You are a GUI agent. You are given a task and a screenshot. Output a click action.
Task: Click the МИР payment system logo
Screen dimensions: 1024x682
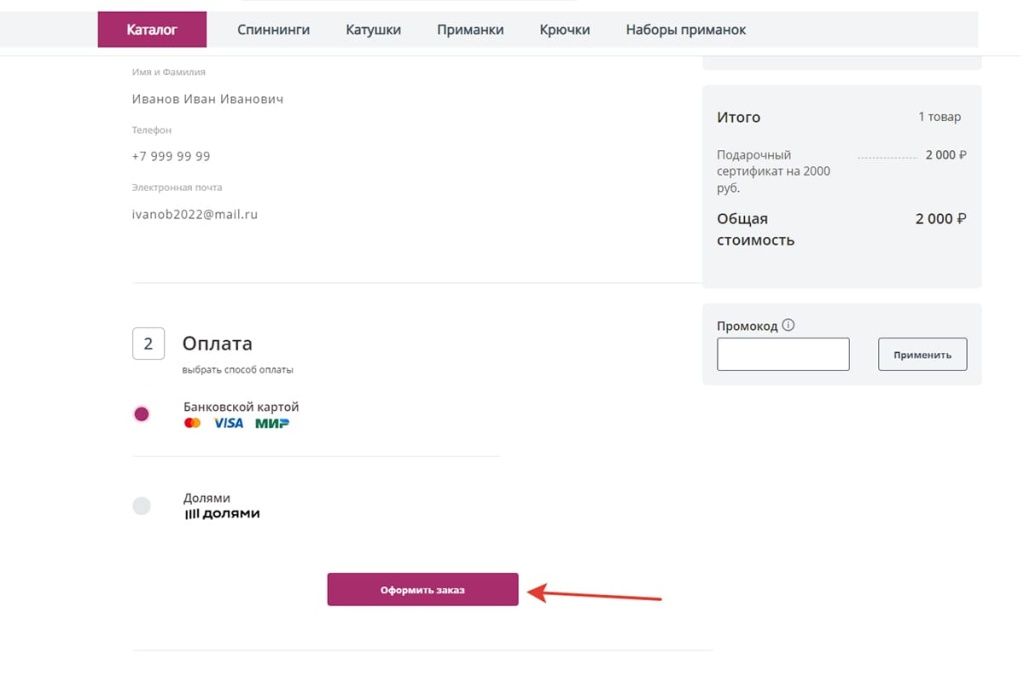pyautogui.click(x=272, y=423)
